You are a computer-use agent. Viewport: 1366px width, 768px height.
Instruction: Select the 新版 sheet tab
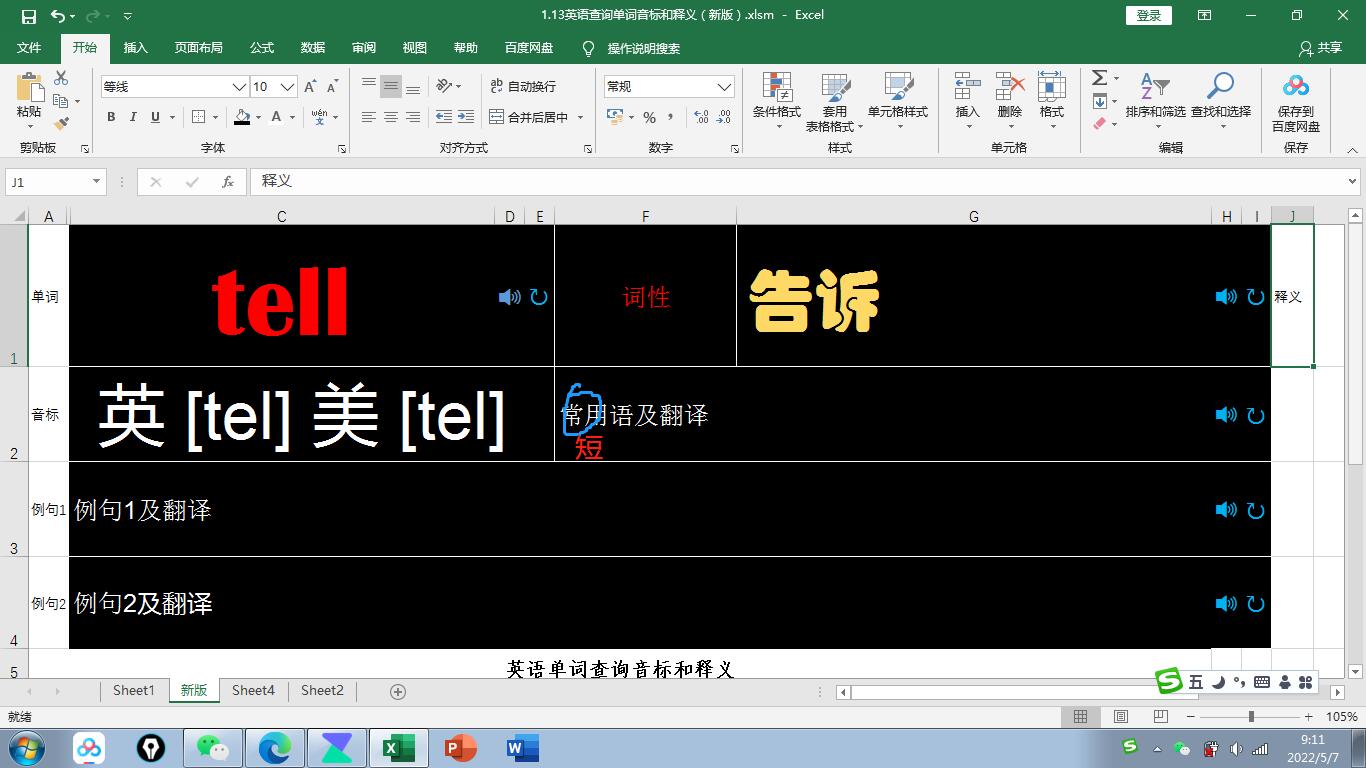[x=193, y=690]
